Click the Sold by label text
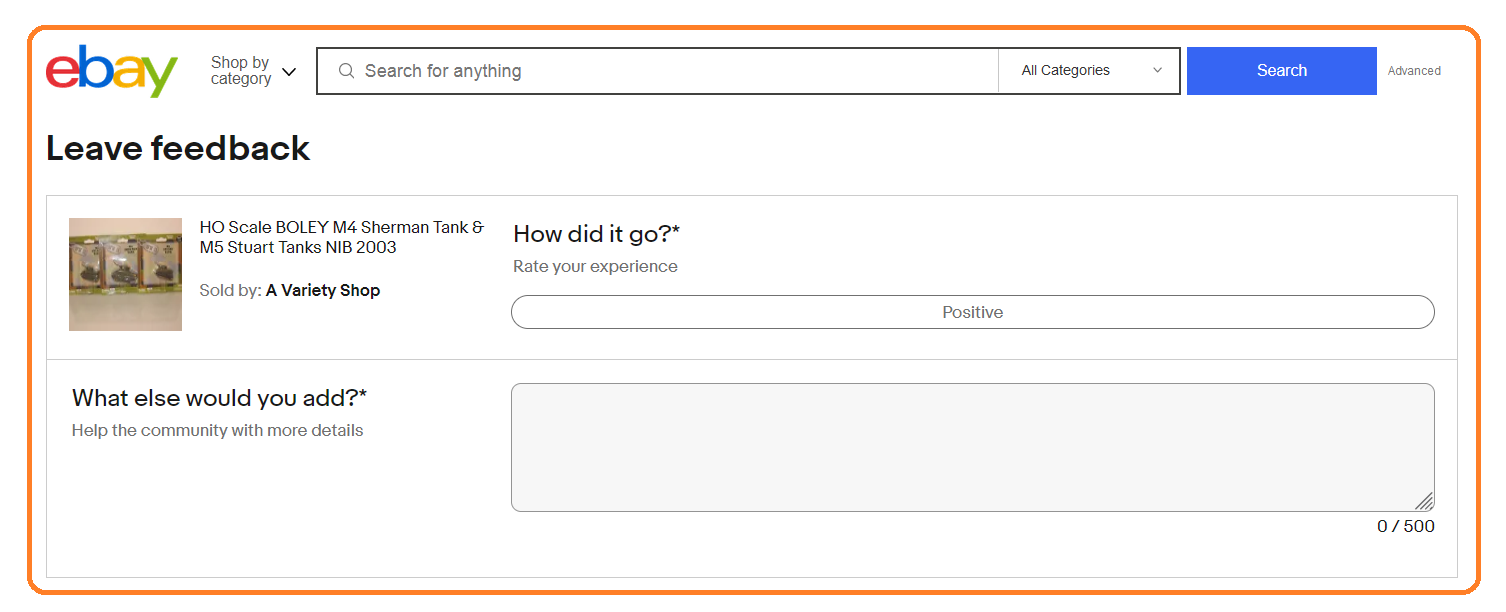The width and height of the screenshot is (1506, 612). pyautogui.click(x=231, y=290)
